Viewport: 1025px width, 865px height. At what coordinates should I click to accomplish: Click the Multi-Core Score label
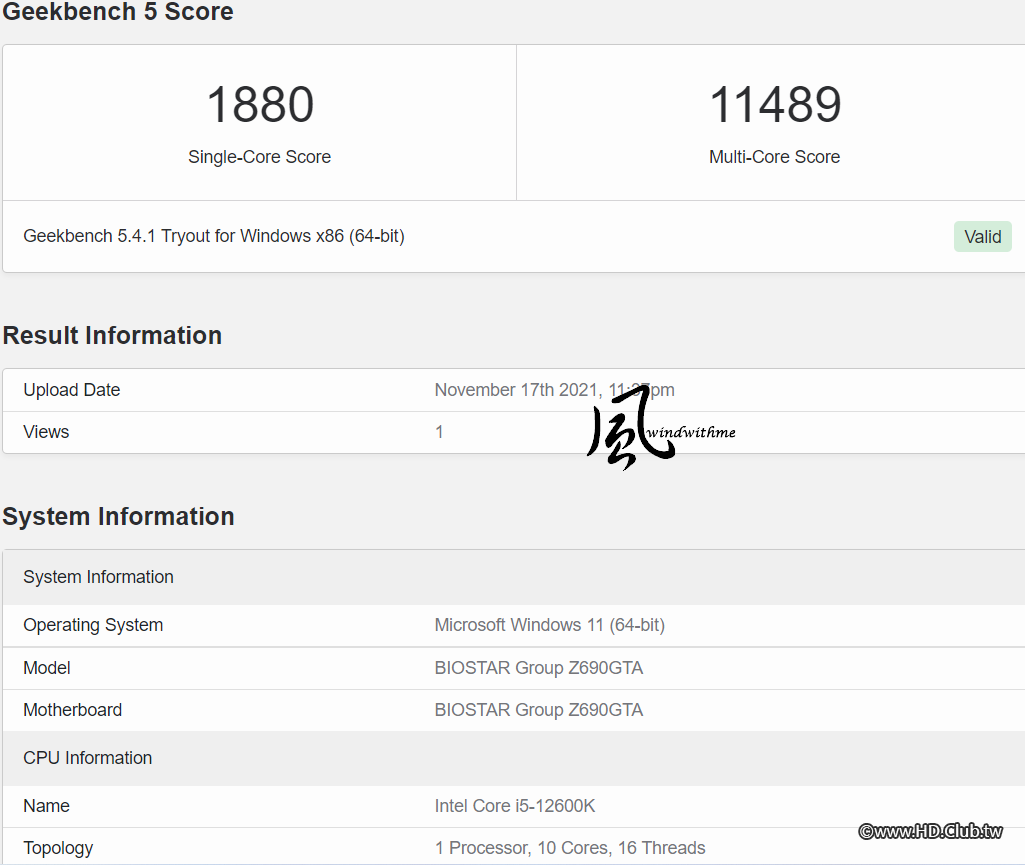[775, 157]
